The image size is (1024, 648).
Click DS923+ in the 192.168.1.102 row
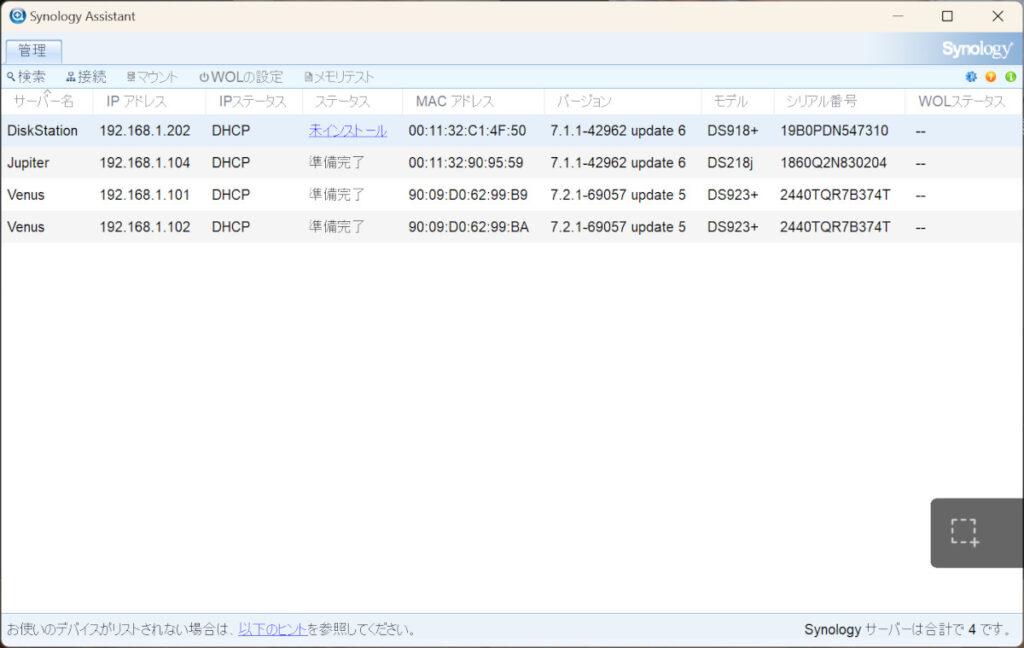pyautogui.click(x=733, y=227)
